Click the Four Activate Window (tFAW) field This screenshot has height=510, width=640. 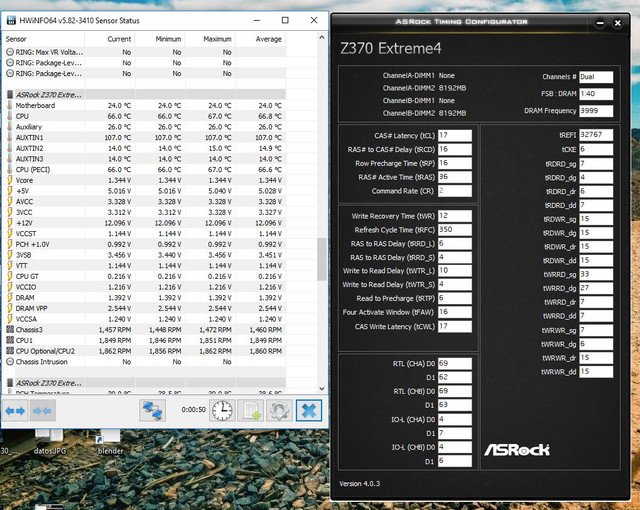pos(455,312)
